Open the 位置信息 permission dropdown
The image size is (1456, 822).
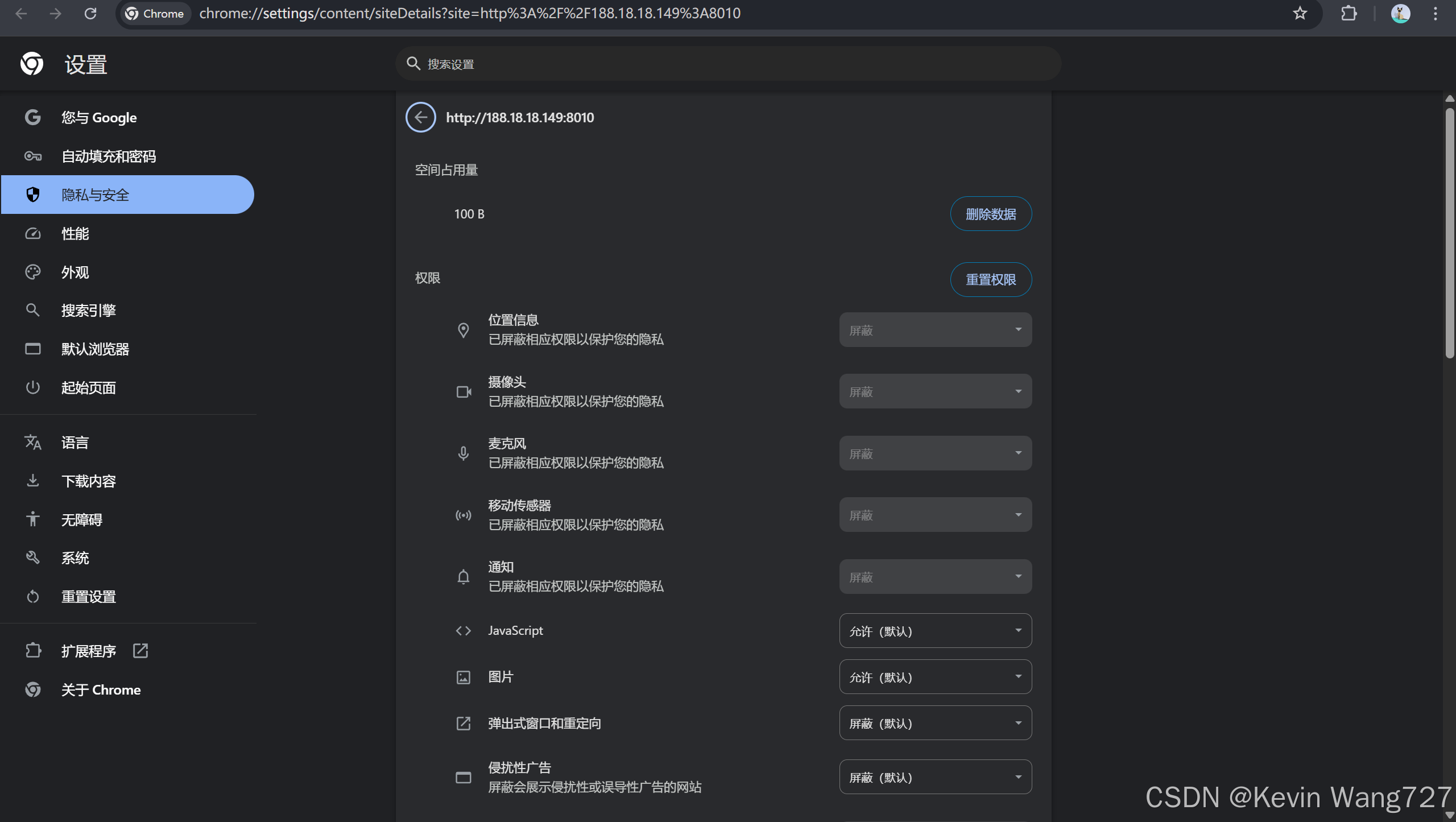pos(935,330)
